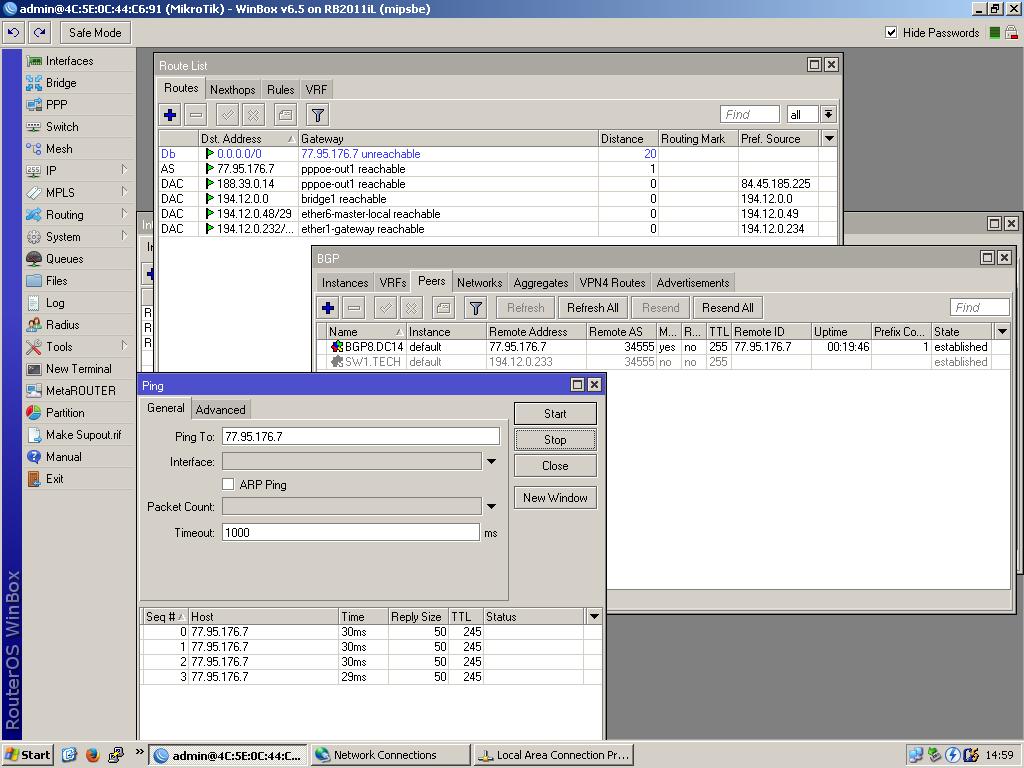Click the undo arrow in the WinBox toolbar
This screenshot has width=1024, height=768.
coord(14,33)
